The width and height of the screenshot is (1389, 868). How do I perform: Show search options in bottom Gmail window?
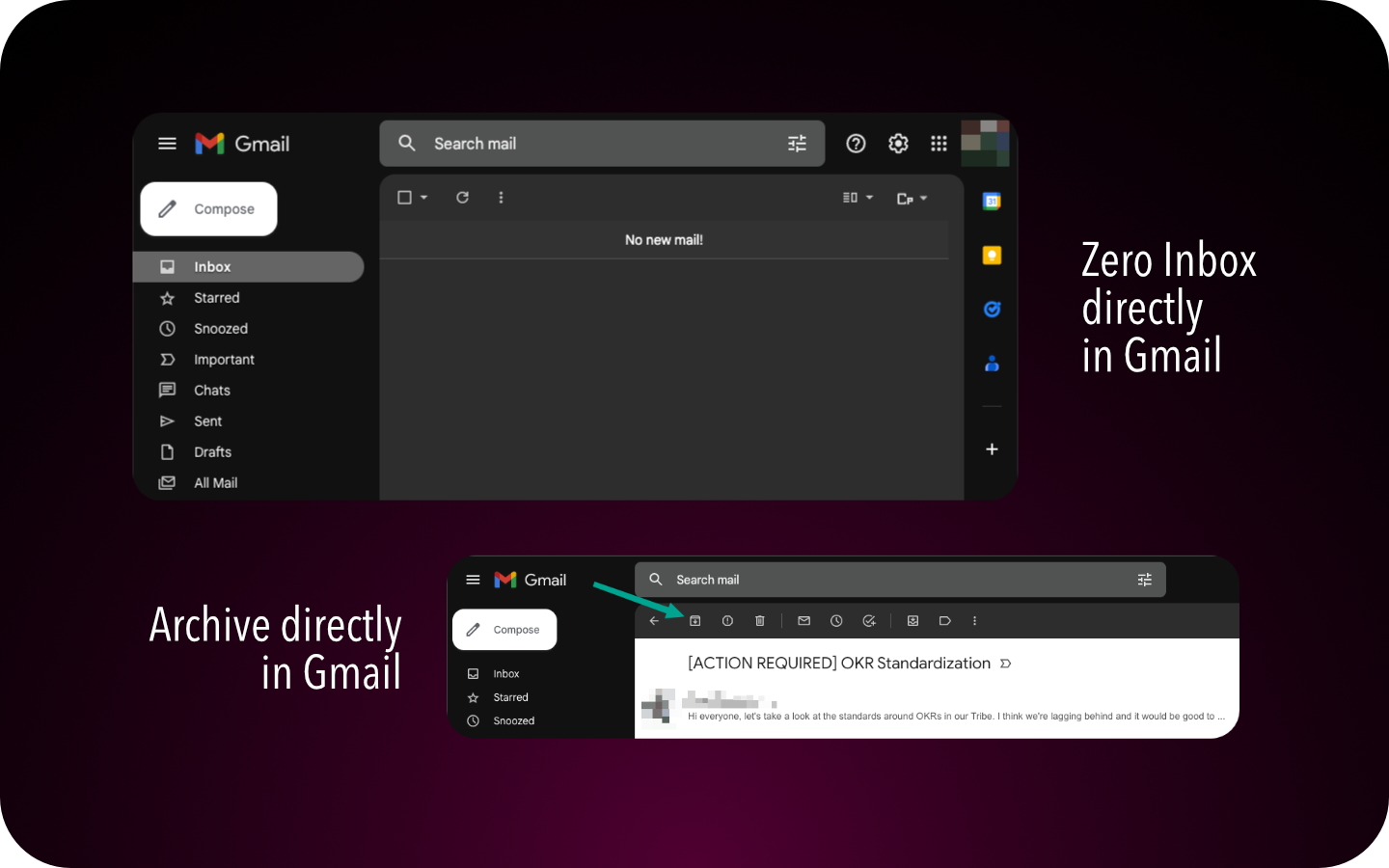tap(1145, 580)
